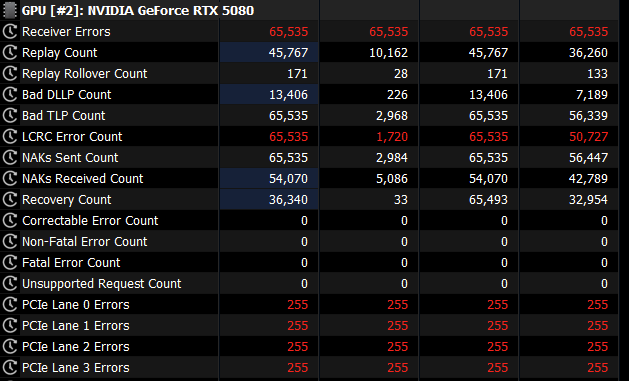The image size is (629, 381).
Task: Click the clock icon beside LCRC Error Count
Action: tap(10, 136)
